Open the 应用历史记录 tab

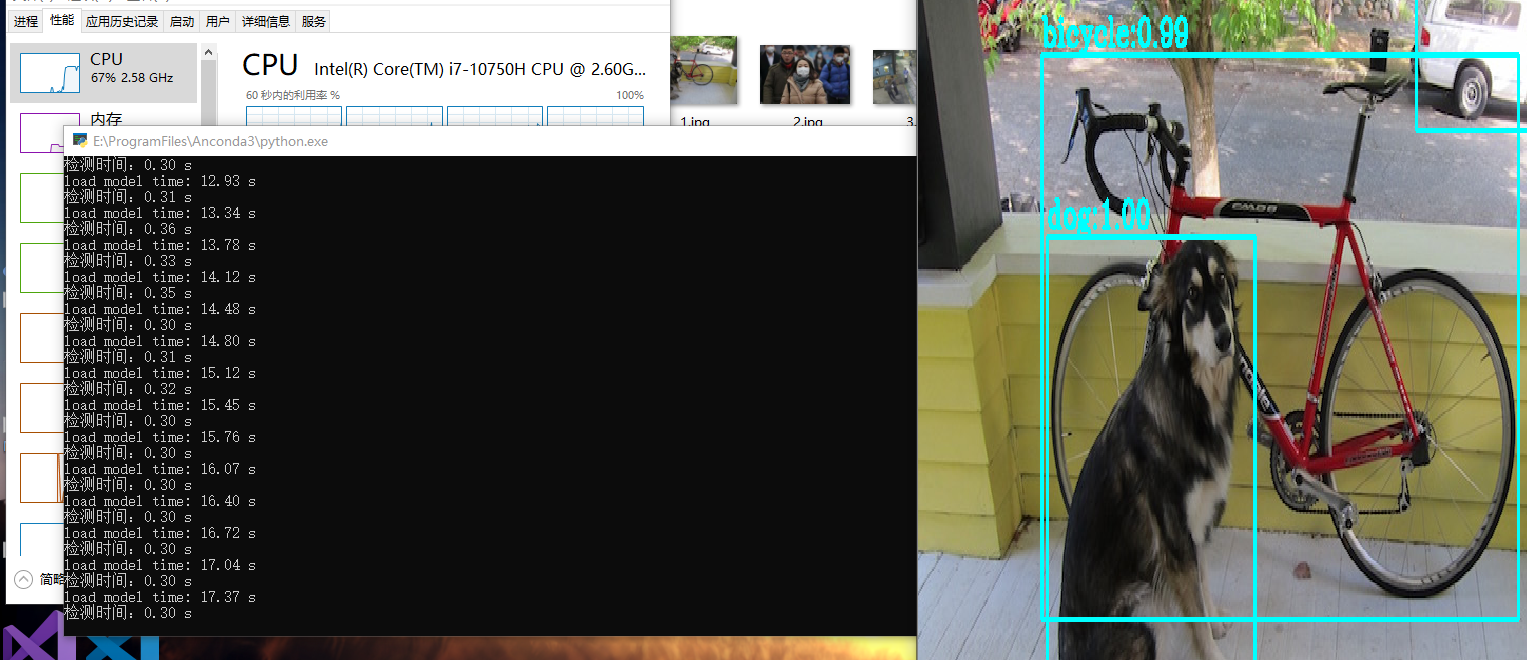click(121, 20)
